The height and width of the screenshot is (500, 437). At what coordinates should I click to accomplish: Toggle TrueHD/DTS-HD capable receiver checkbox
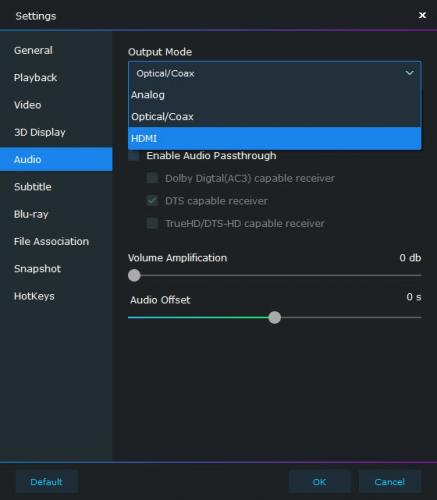152,223
